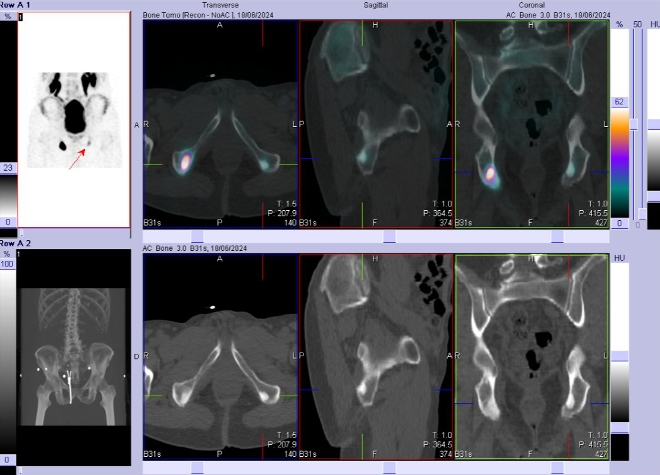
Task: Click the 100 upper window value in Row A 2
Action: tap(8, 264)
